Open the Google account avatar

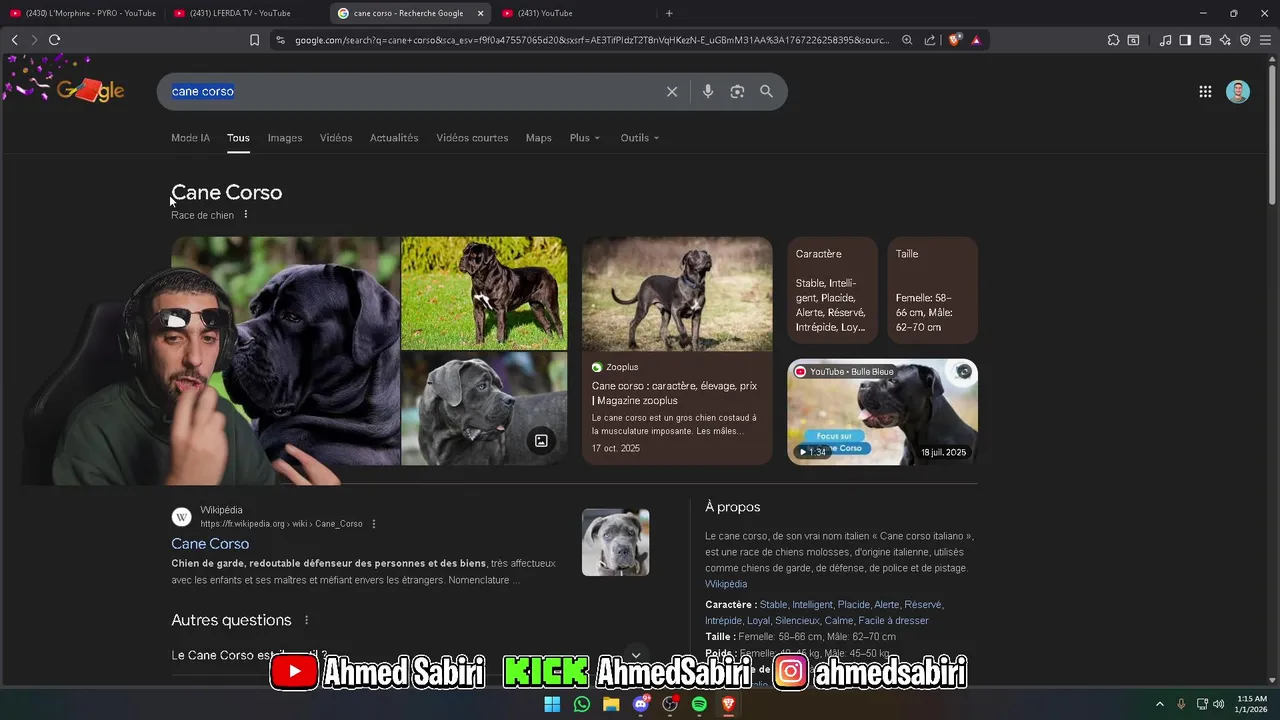[1238, 91]
